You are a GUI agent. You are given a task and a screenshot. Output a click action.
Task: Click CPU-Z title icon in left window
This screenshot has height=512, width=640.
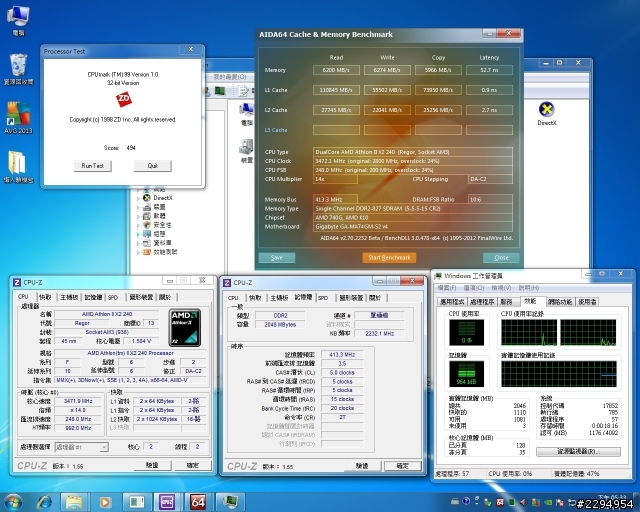point(17,283)
